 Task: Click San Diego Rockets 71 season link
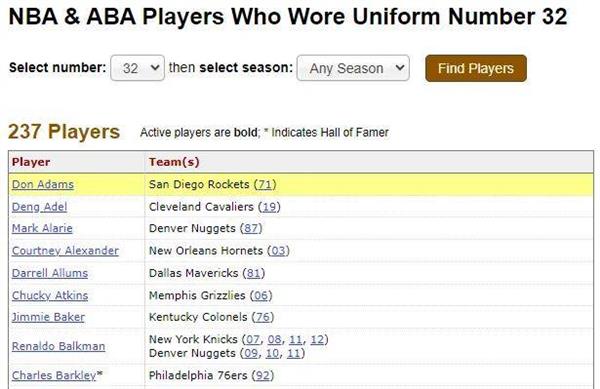click(x=265, y=184)
